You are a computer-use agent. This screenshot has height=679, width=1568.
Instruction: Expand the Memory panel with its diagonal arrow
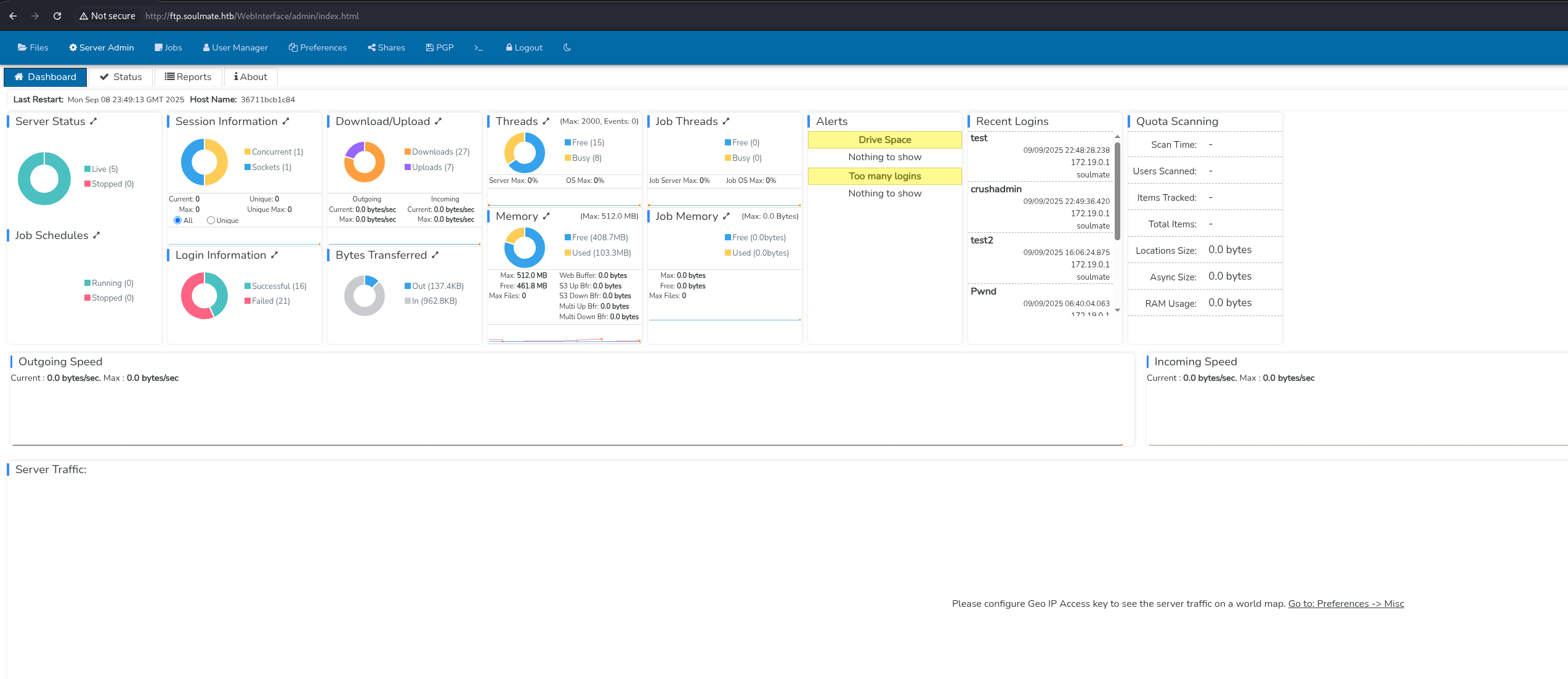(x=546, y=216)
